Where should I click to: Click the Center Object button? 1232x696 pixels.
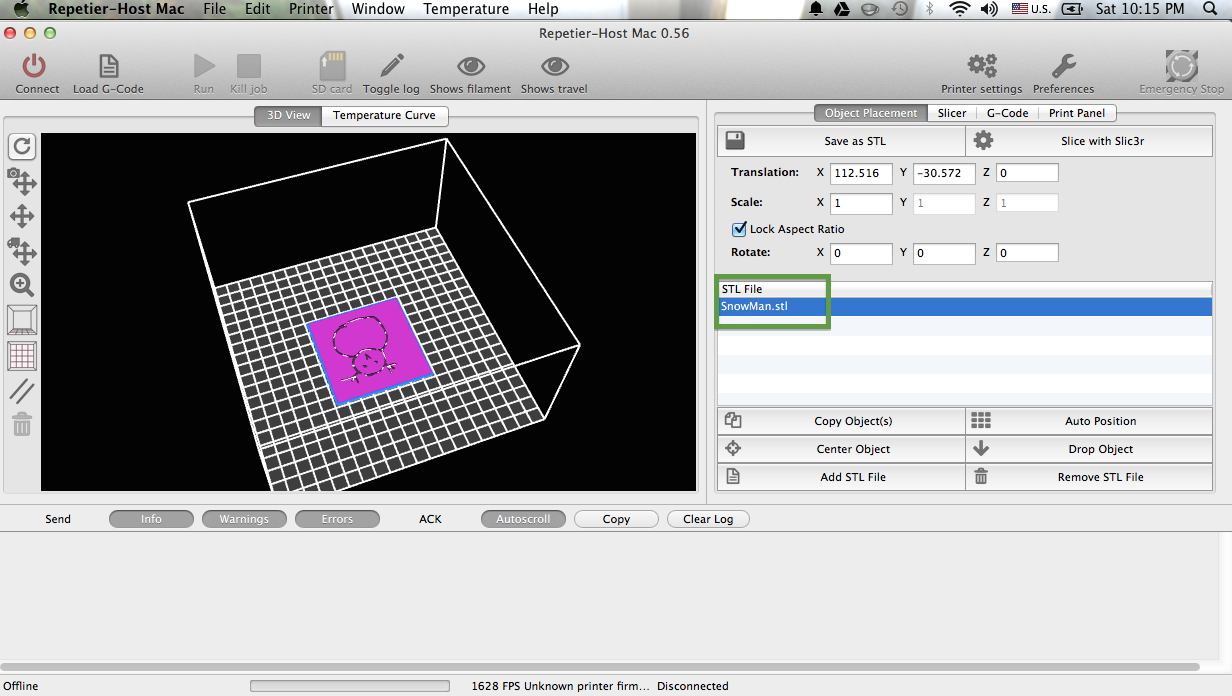(841, 449)
